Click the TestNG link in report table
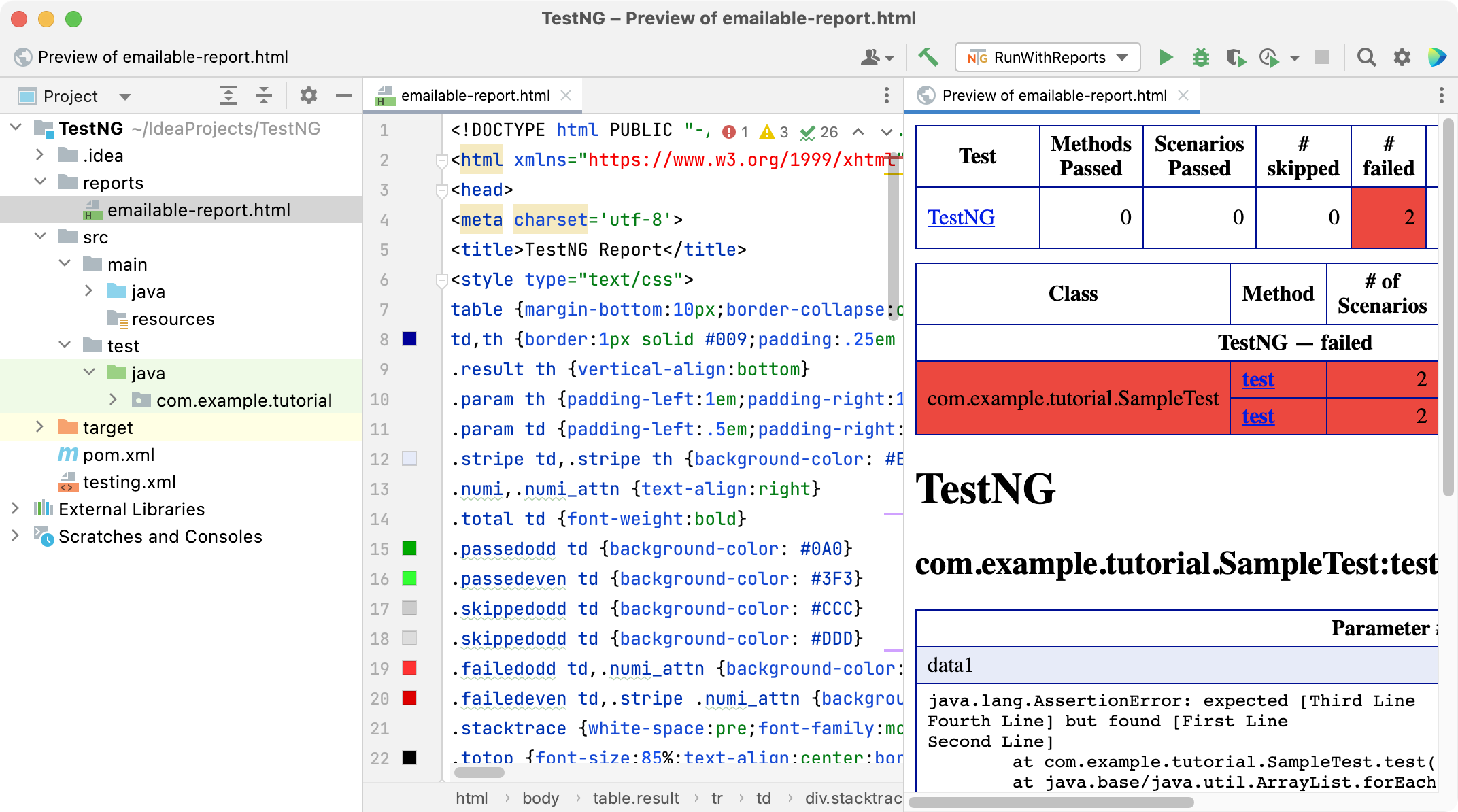 coord(960,217)
